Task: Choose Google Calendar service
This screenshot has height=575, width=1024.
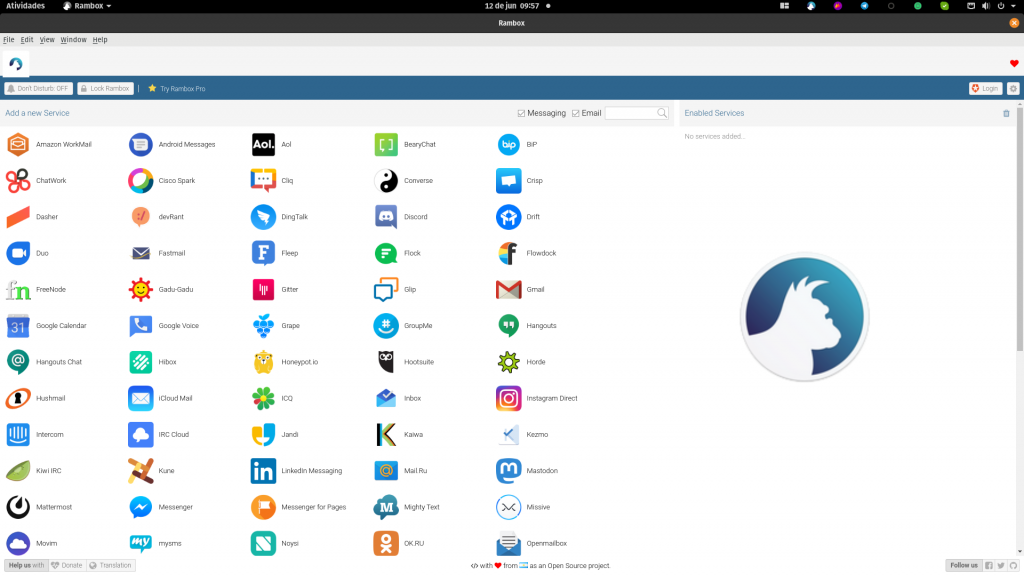Action: tap(46, 325)
